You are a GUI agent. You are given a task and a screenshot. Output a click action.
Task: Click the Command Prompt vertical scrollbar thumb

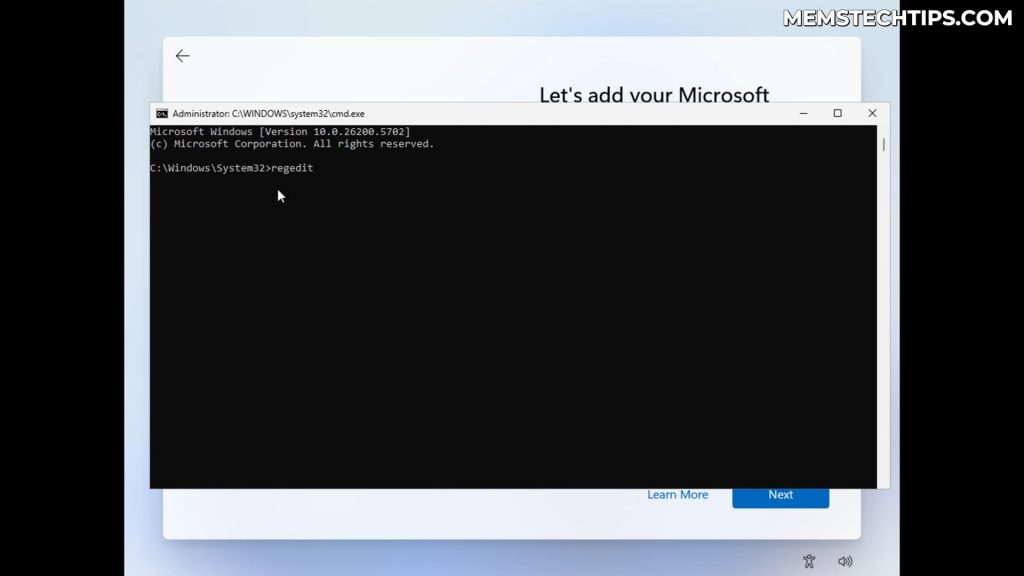click(883, 144)
